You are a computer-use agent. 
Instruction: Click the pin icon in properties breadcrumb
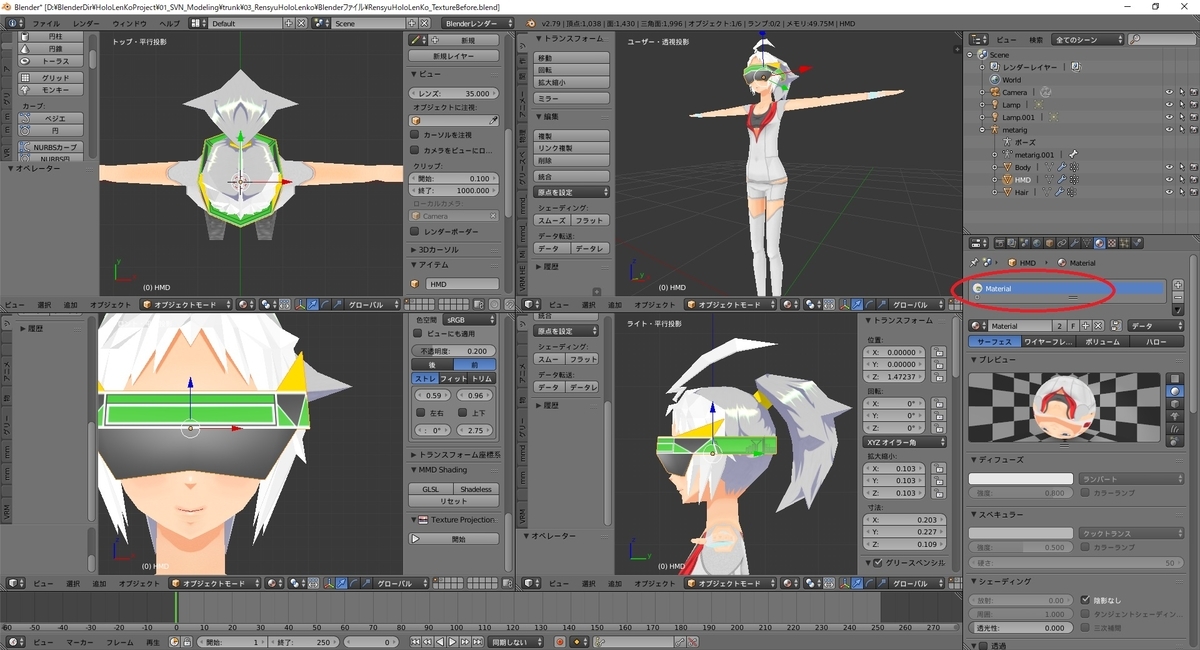(x=974, y=262)
